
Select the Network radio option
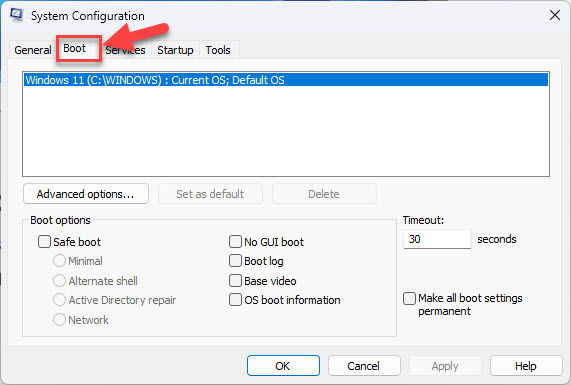(59, 320)
